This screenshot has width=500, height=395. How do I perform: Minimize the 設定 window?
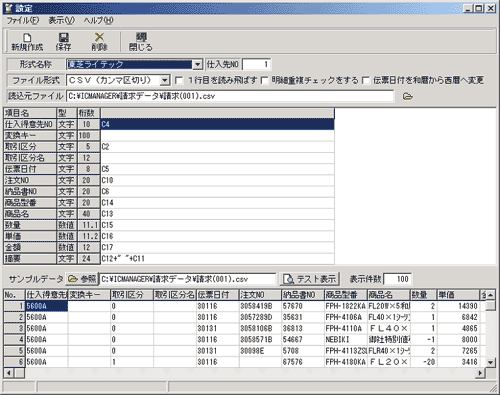[469, 8]
